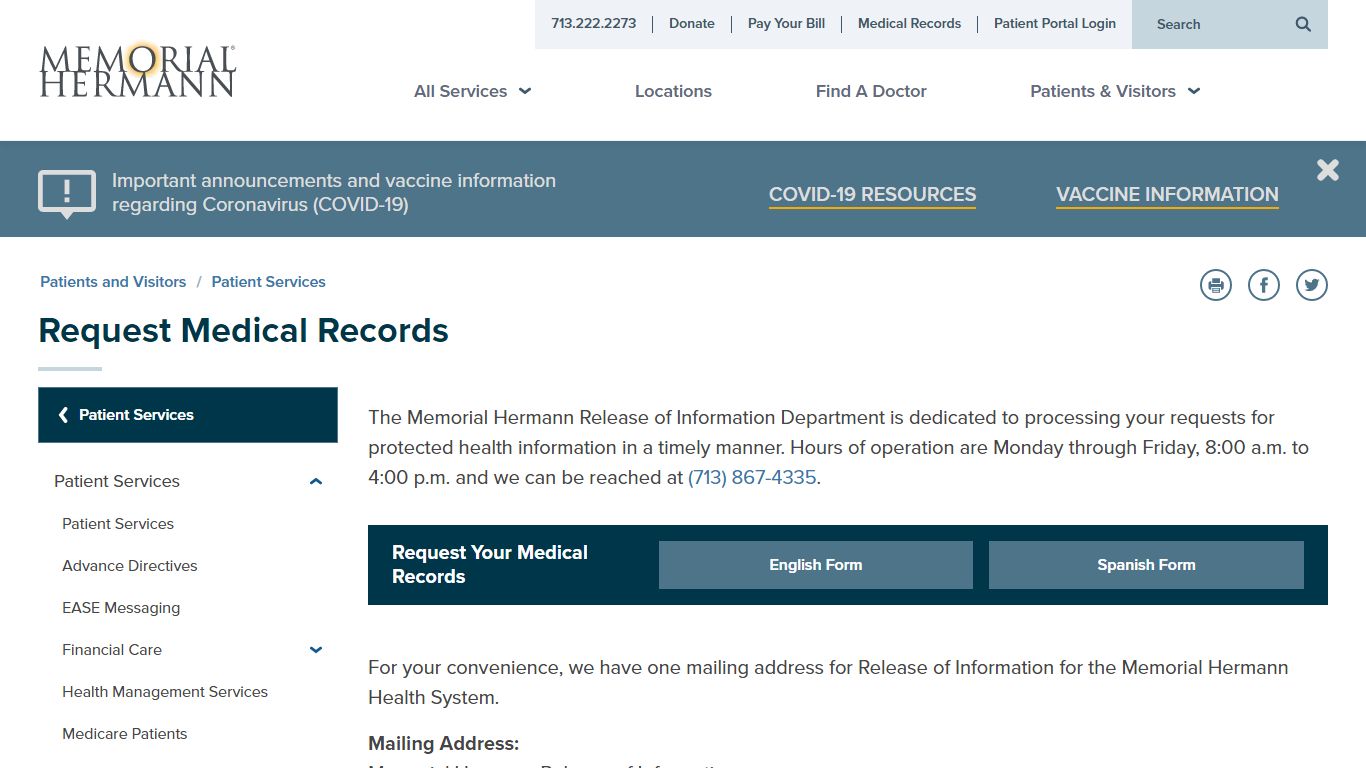The image size is (1366, 768).
Task: Open VACCINE INFORMATION link
Action: [1167, 195]
